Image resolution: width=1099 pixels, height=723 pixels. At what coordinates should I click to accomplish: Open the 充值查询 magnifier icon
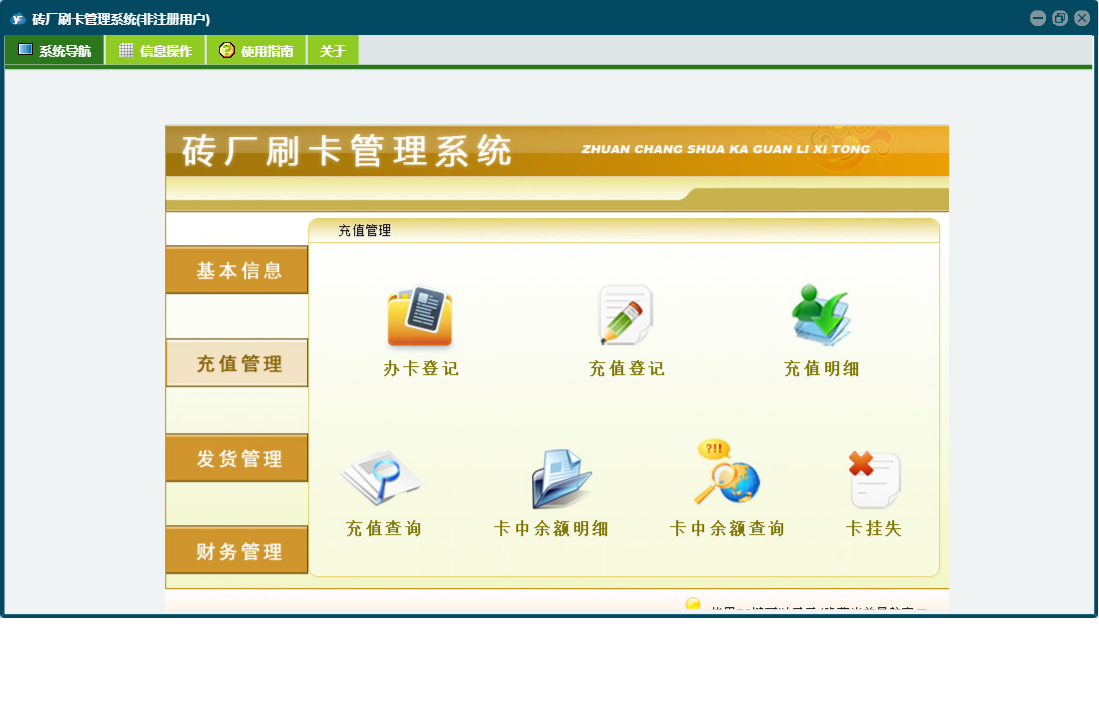pyautogui.click(x=381, y=477)
